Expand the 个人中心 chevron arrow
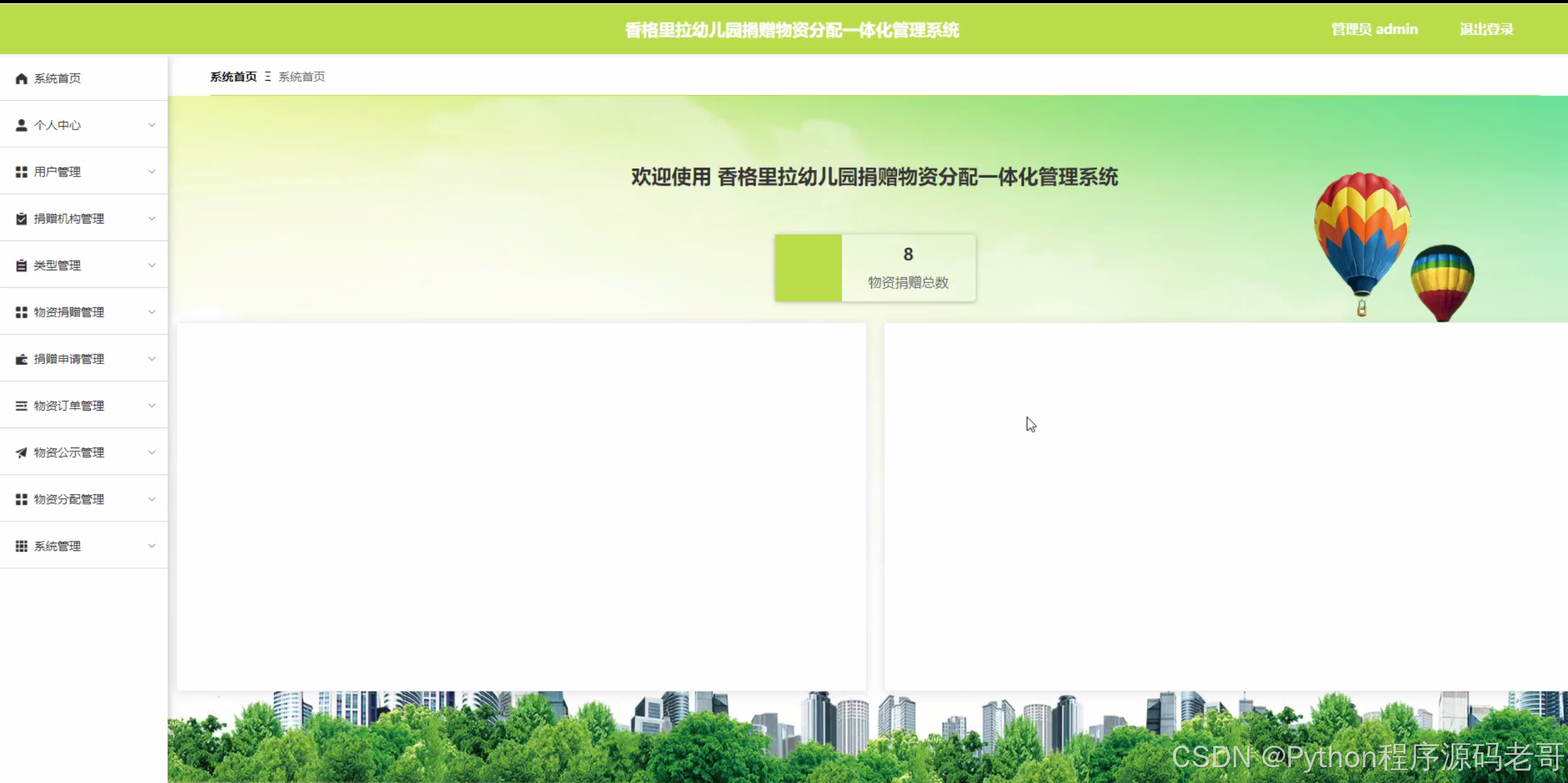Viewport: 1568px width, 783px height. tap(151, 125)
